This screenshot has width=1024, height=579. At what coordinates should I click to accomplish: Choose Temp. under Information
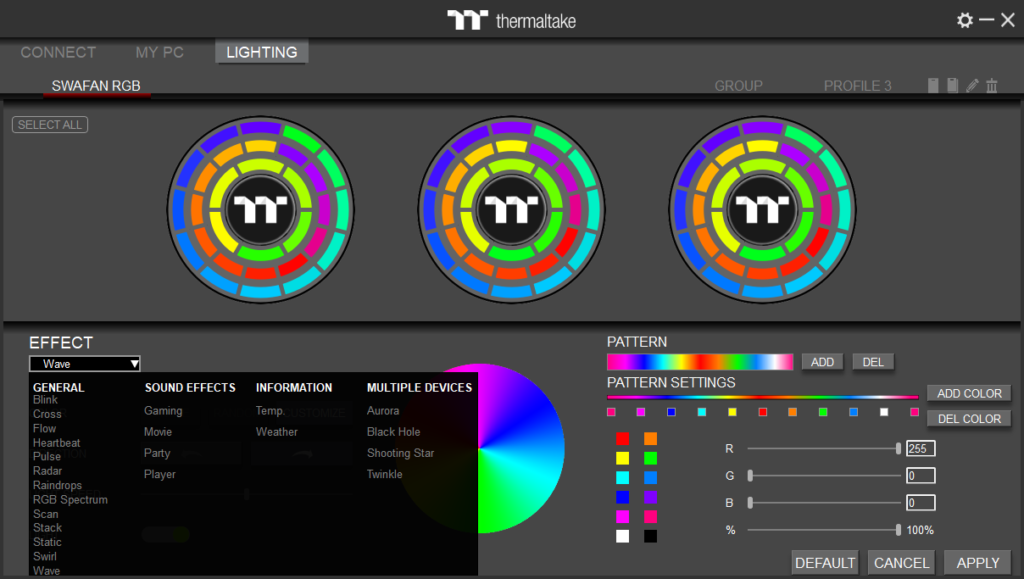click(270, 411)
